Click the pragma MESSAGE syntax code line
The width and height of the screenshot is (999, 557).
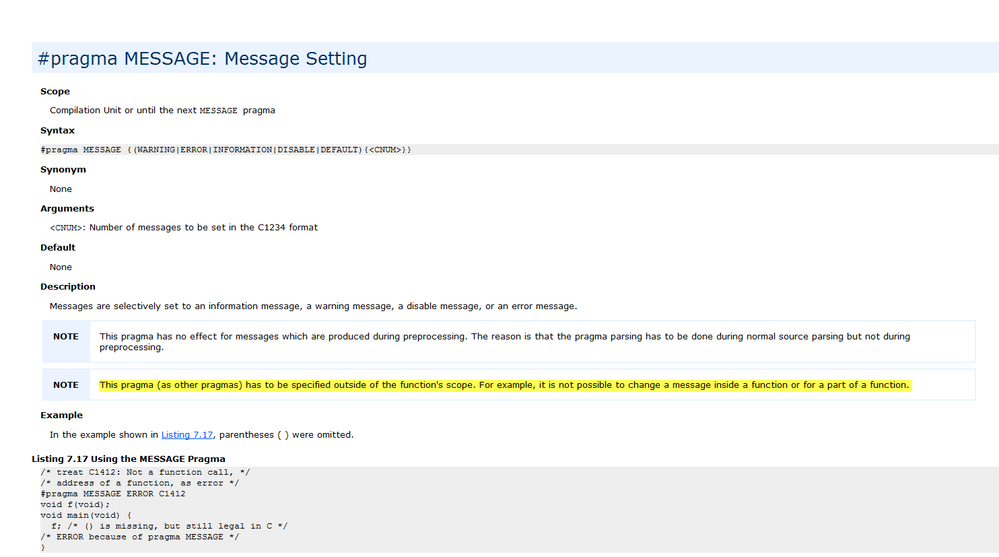[226, 150]
